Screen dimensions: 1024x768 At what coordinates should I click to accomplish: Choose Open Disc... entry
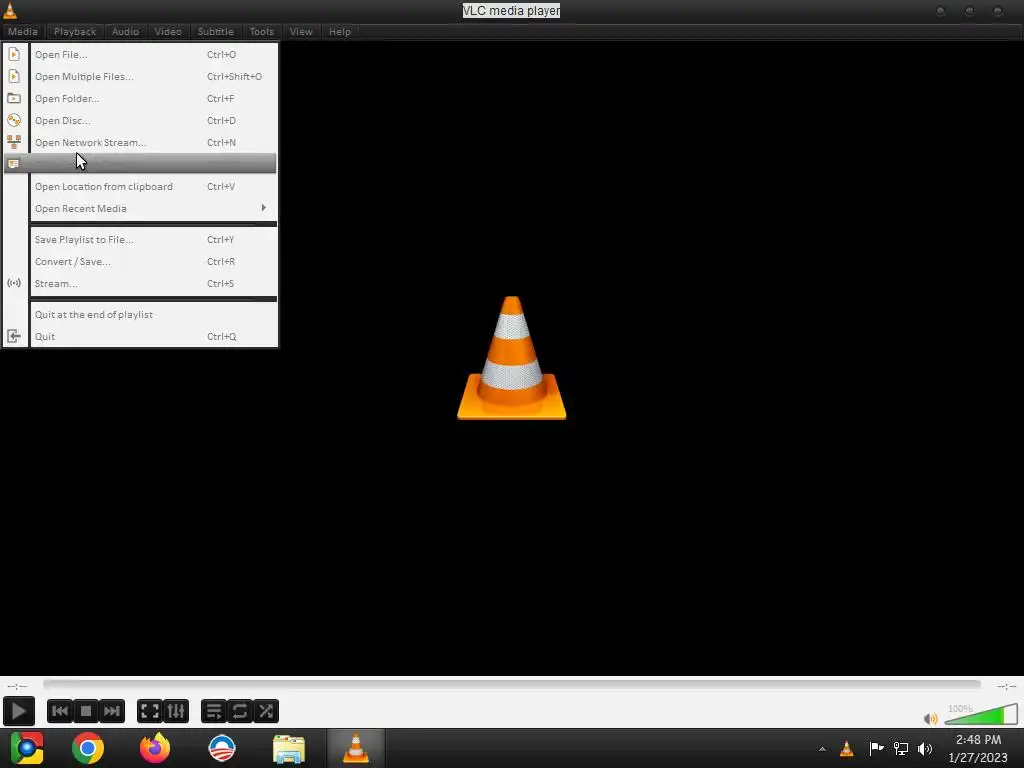click(x=153, y=120)
